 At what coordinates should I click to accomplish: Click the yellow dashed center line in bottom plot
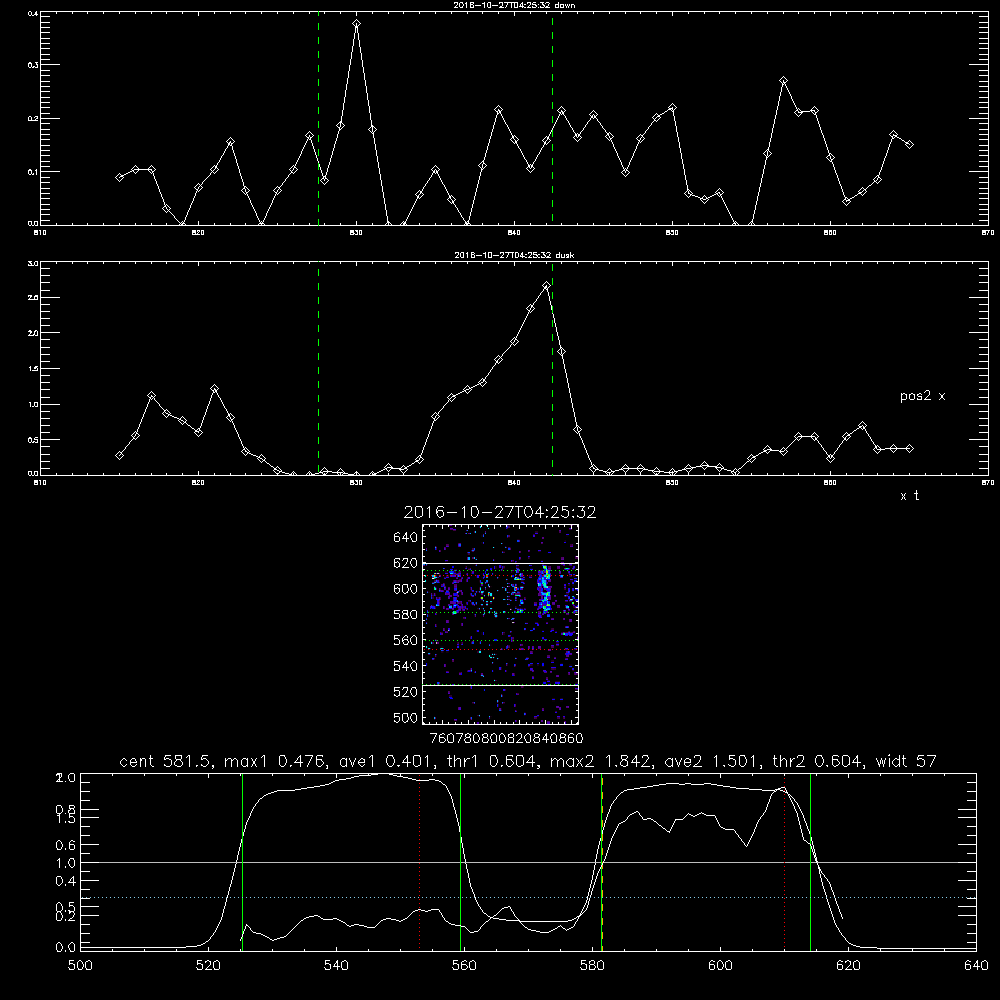pyautogui.click(x=602, y=862)
